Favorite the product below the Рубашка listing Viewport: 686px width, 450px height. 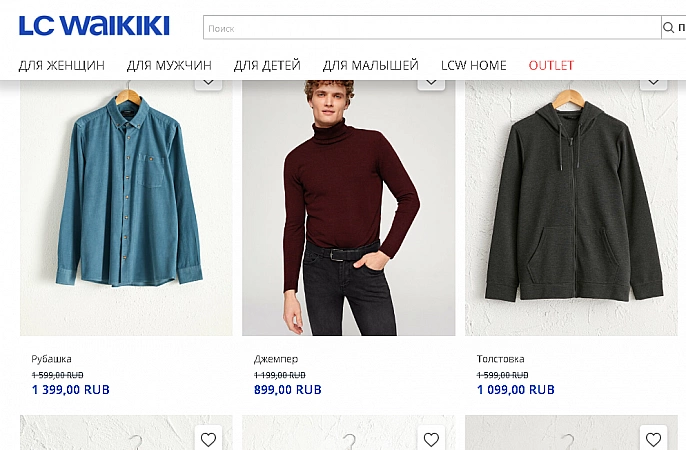tap(208, 439)
